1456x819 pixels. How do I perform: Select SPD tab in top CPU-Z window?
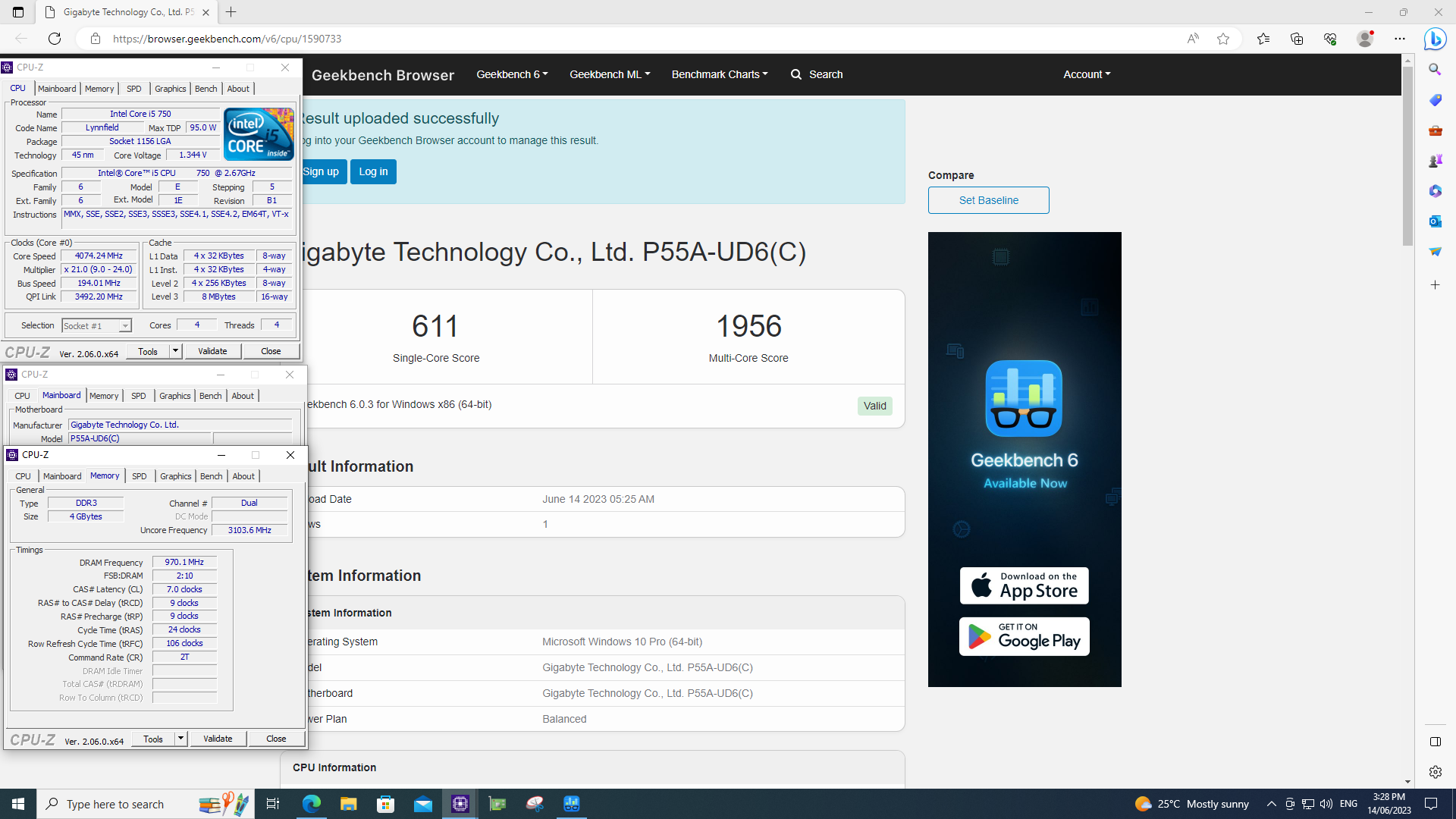[134, 89]
